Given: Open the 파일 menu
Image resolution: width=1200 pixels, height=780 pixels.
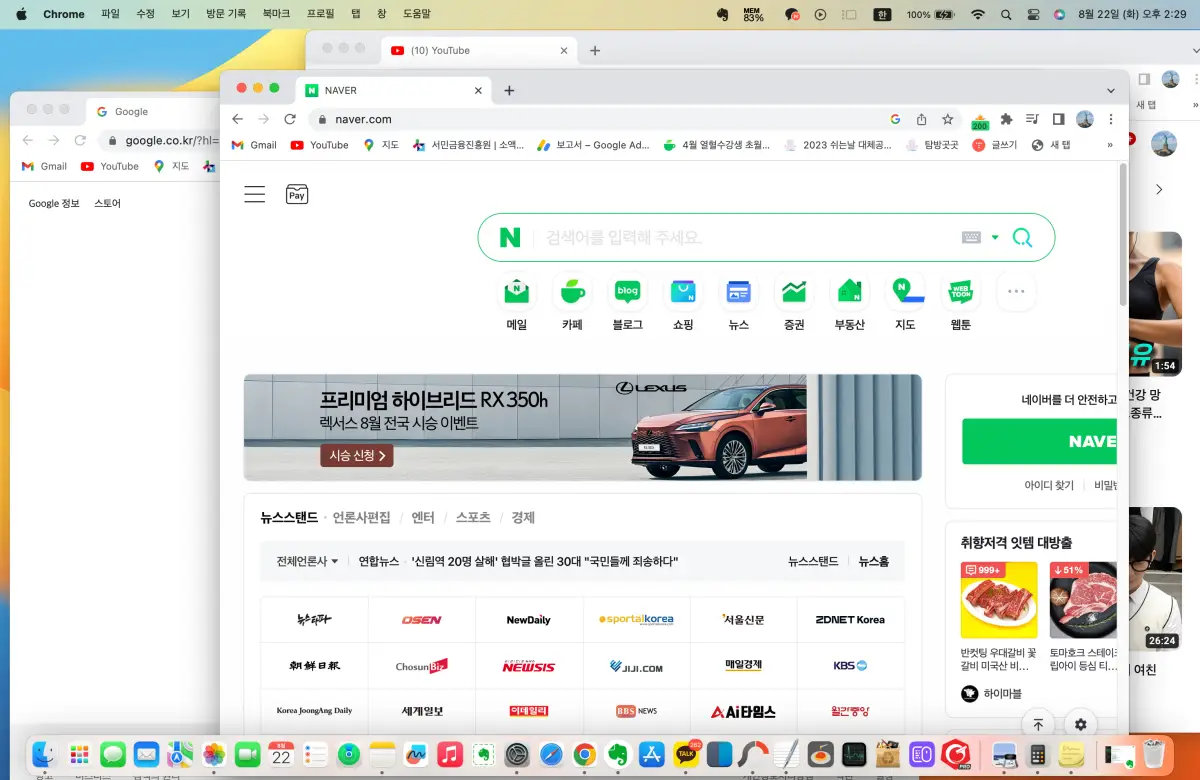Looking at the screenshot, I should [110, 15].
